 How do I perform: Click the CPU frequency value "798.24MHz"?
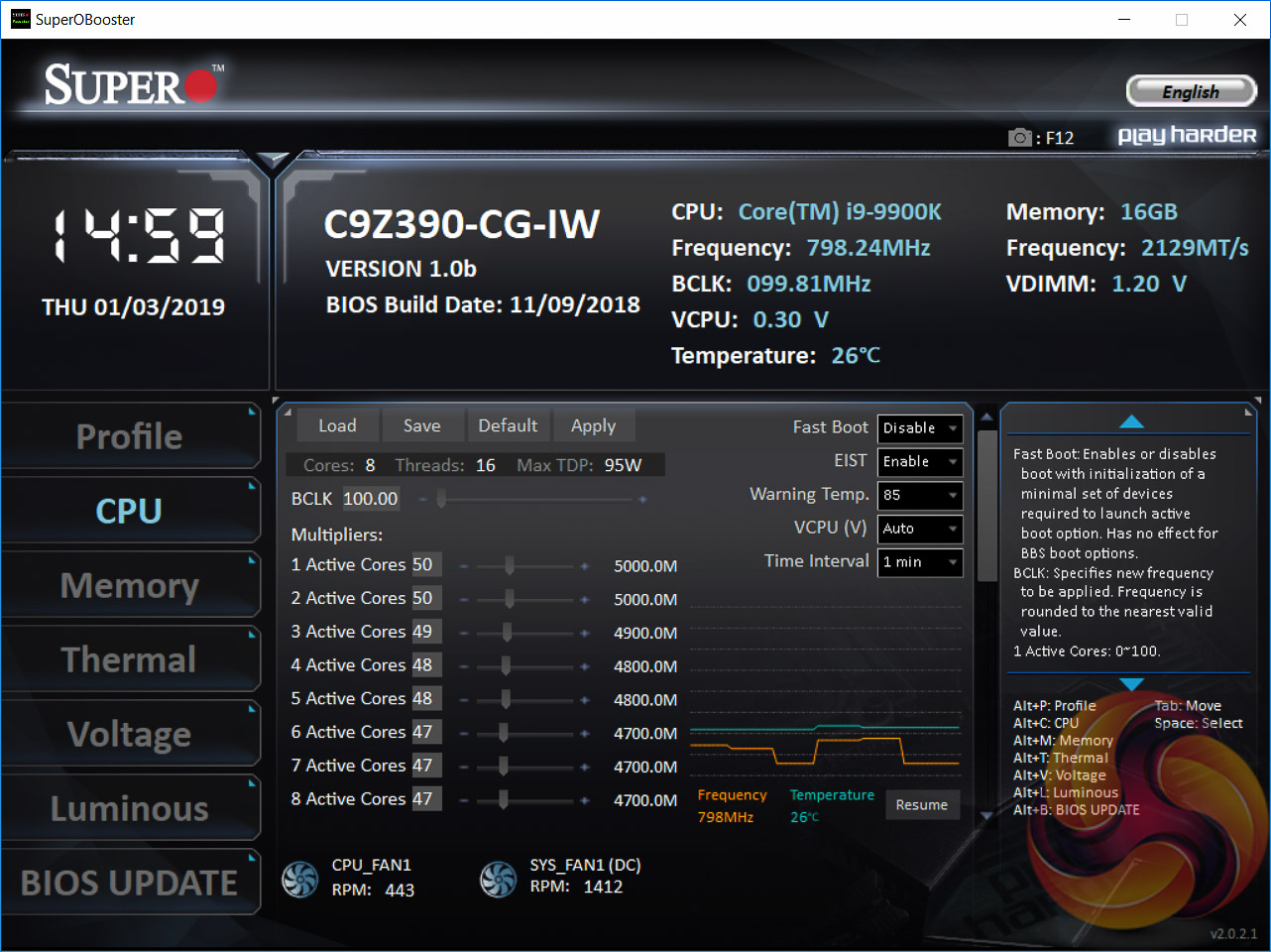867,248
